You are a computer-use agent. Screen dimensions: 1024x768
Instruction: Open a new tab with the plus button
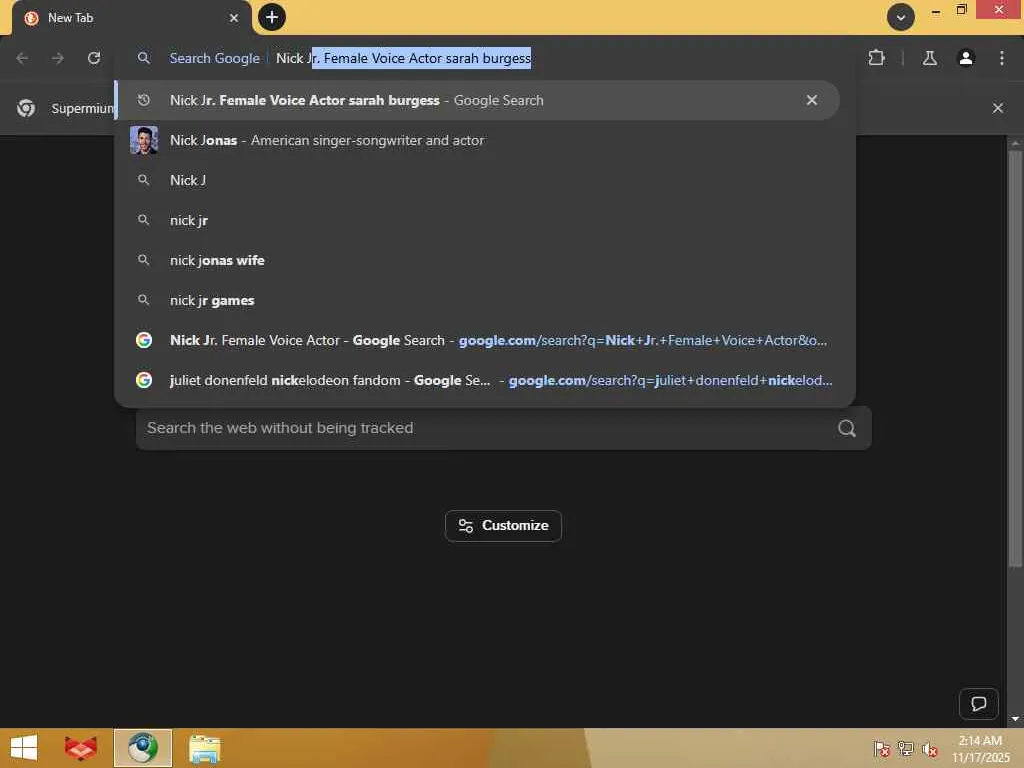coord(272,17)
